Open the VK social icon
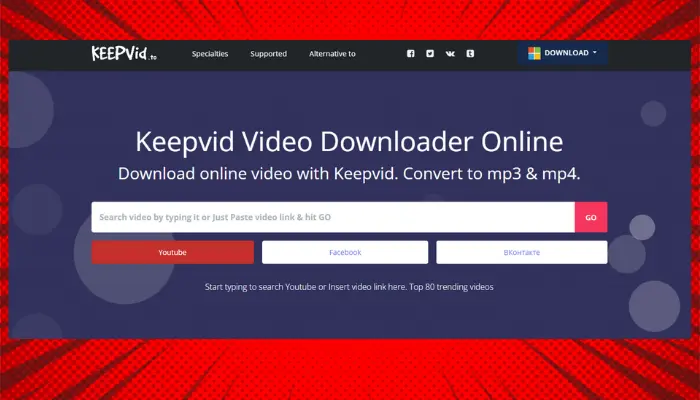 [450, 54]
